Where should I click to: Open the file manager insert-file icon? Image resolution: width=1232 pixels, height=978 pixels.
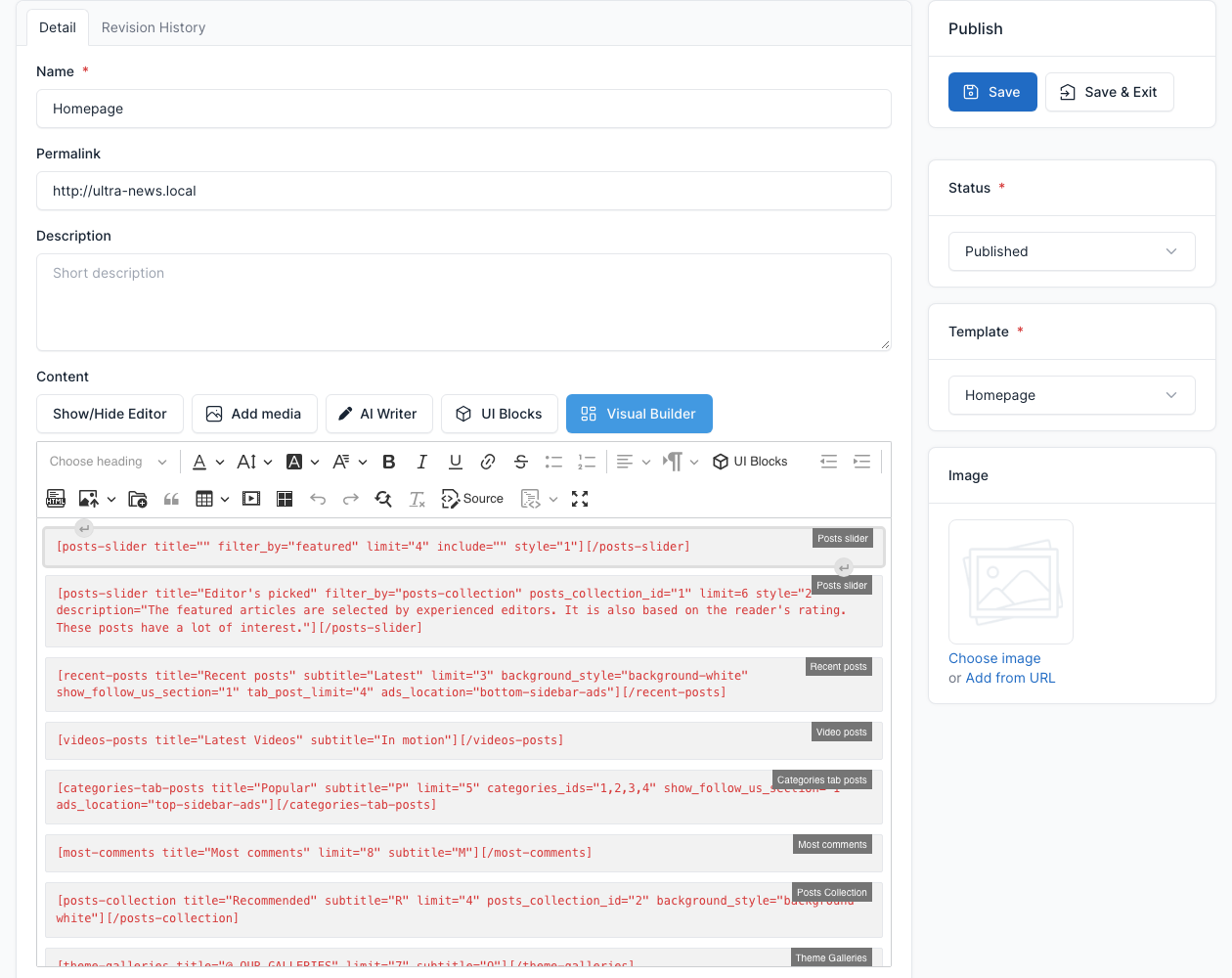tap(138, 499)
